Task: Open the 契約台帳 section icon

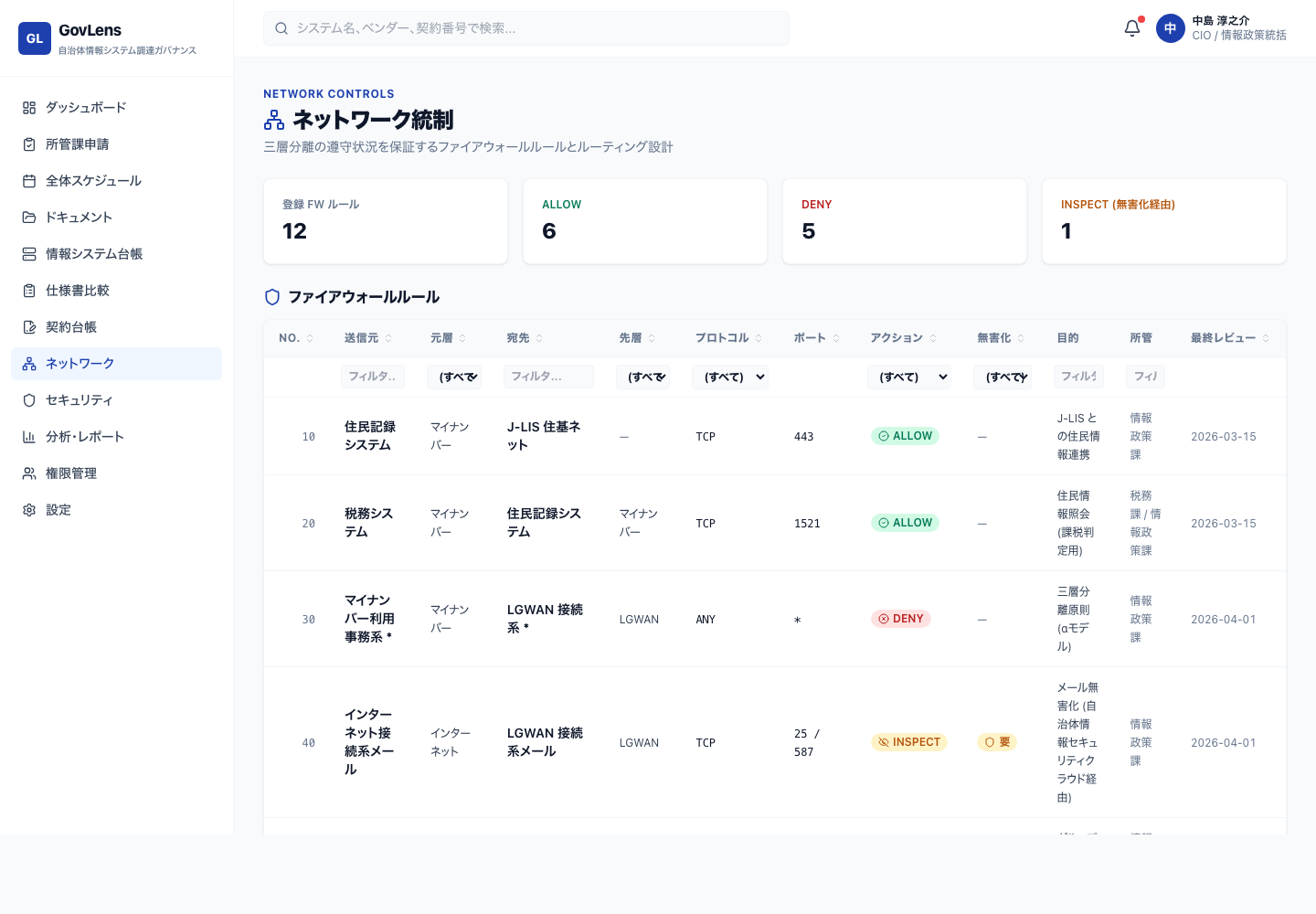Action: pos(29,327)
